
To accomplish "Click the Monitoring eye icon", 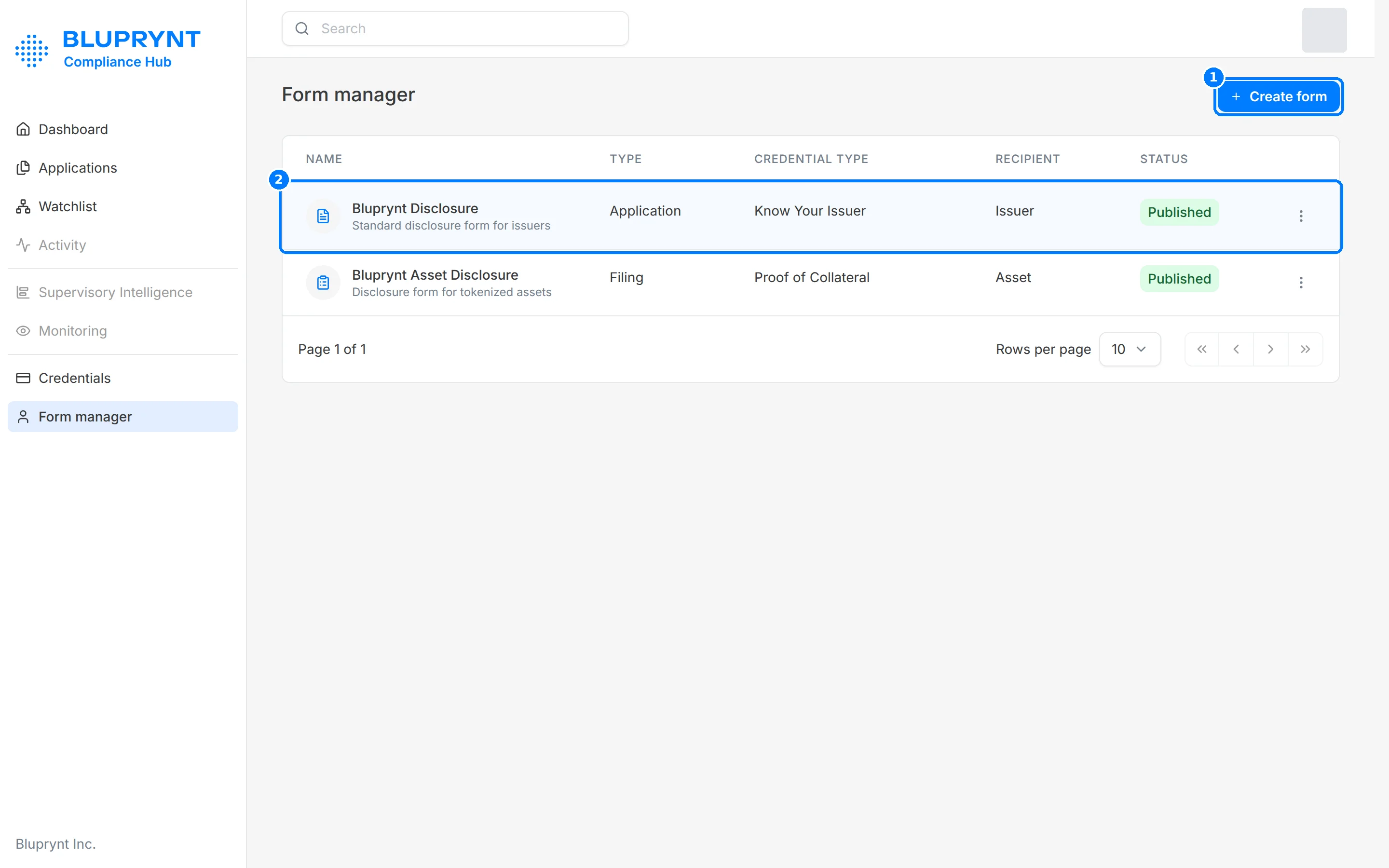I will click(x=23, y=331).
